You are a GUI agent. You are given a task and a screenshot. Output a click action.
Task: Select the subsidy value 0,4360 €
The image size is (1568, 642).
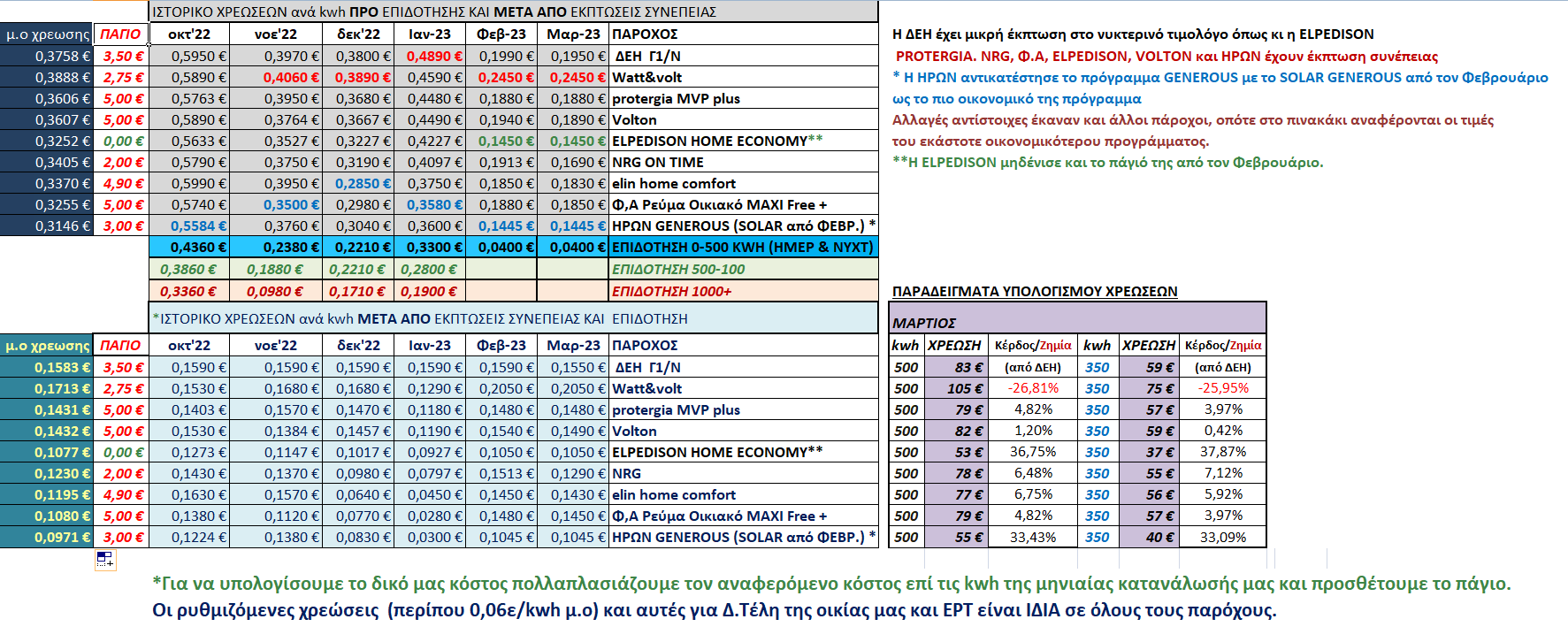pyautogui.click(x=189, y=247)
